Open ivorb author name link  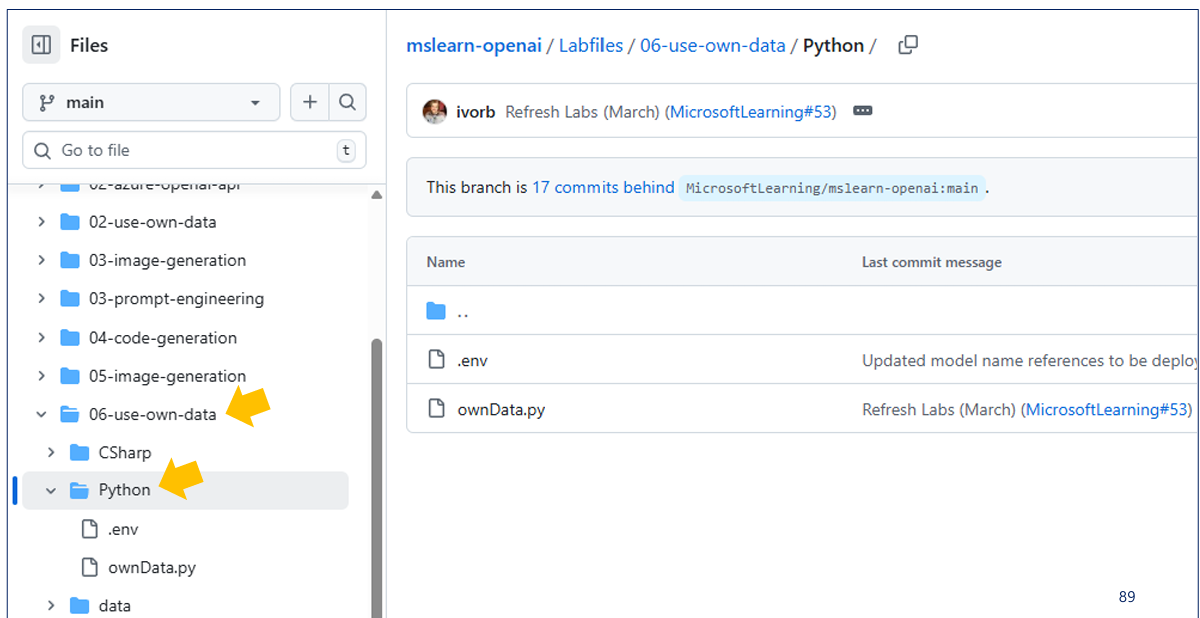(x=476, y=112)
